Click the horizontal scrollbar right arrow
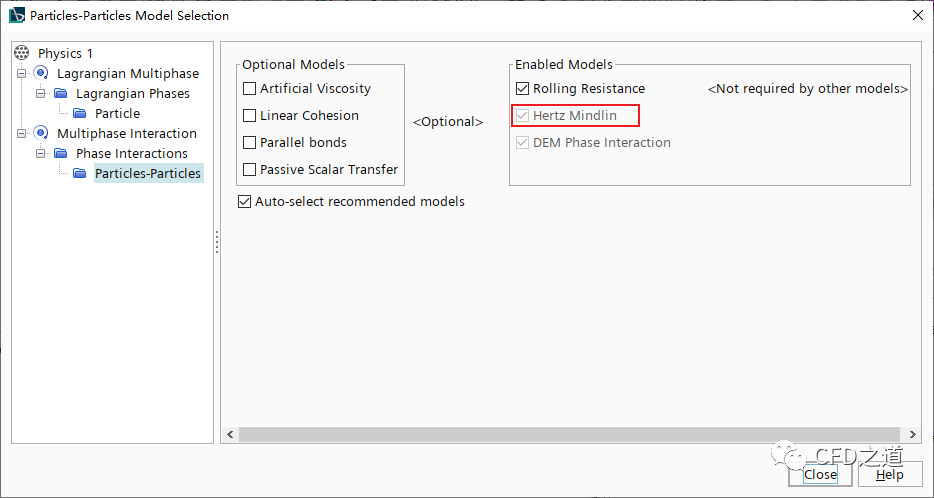The image size is (934, 498). pyautogui.click(x=912, y=434)
